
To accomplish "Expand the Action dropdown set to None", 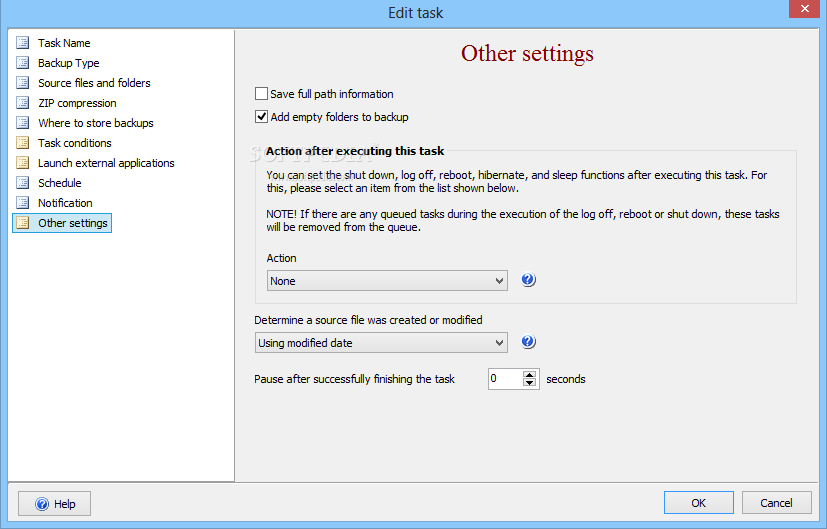I will 387,281.
